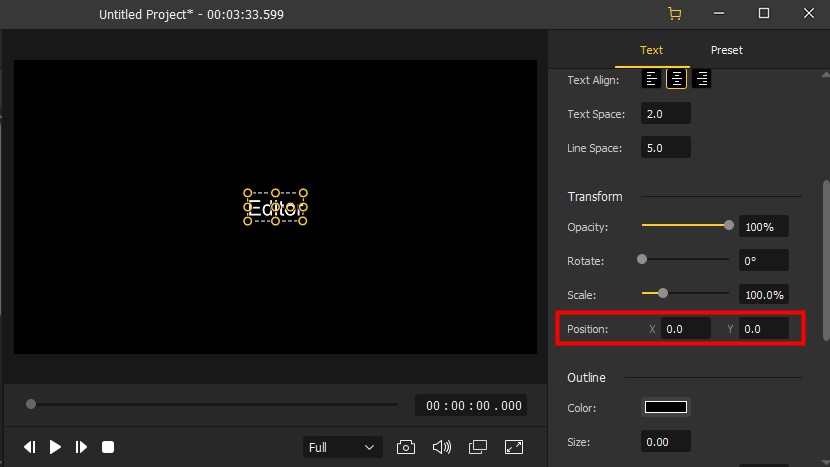Take a snapshot with camera icon
This screenshot has width=830, height=467.
(x=406, y=447)
